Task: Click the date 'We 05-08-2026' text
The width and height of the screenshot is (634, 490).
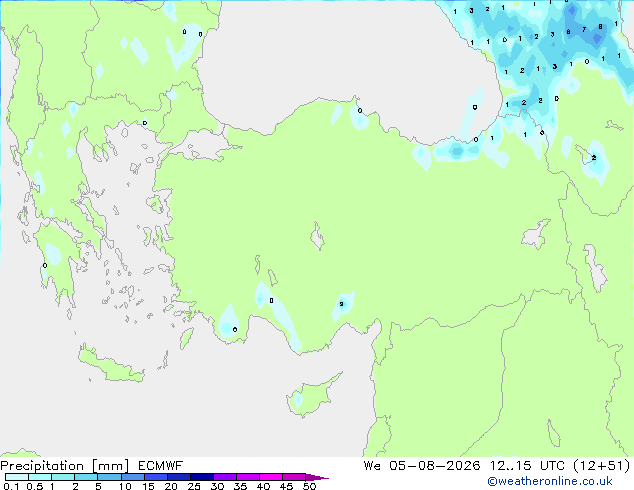Action: pos(422,466)
